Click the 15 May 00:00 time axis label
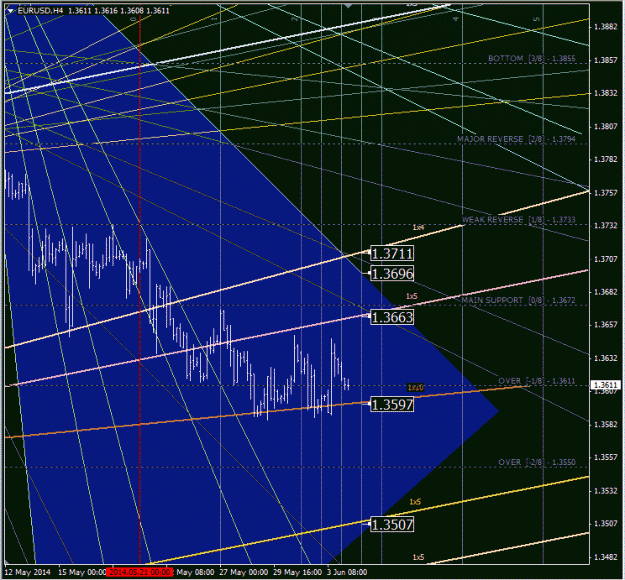This screenshot has width=625, height=580. pos(82,572)
